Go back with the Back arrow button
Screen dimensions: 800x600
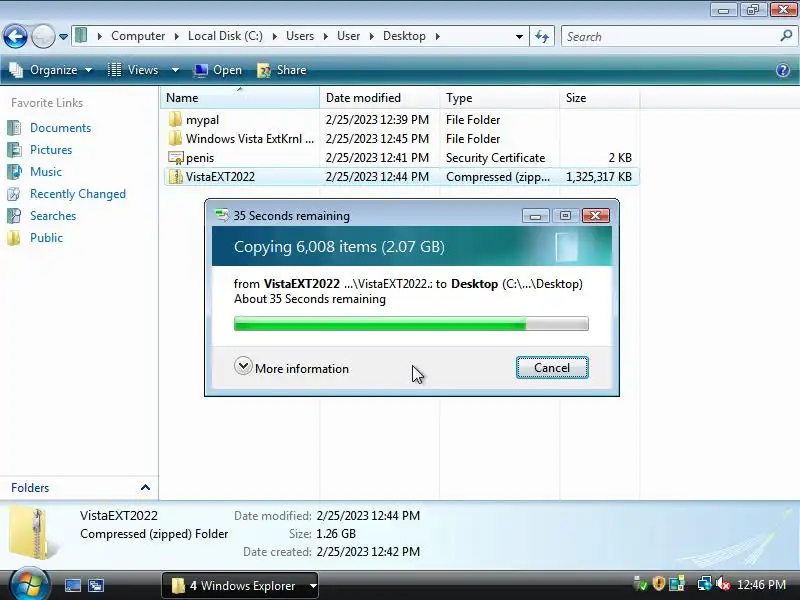[x=15, y=36]
